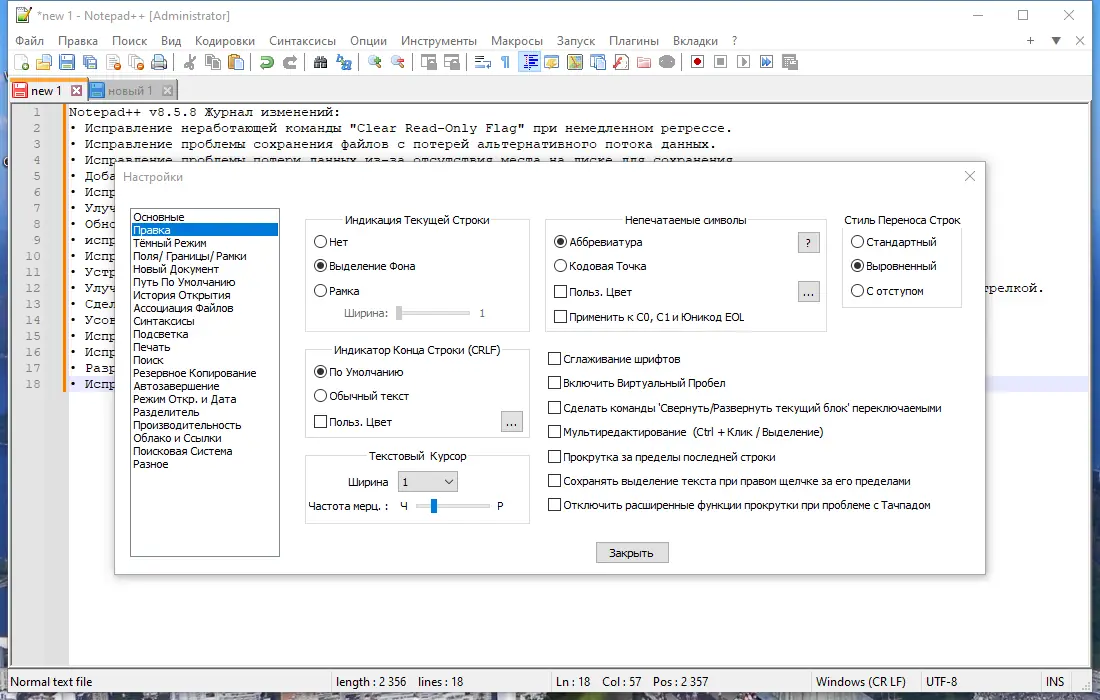Click the Save All toolbar icon
1100x700 pixels.
coord(90,62)
